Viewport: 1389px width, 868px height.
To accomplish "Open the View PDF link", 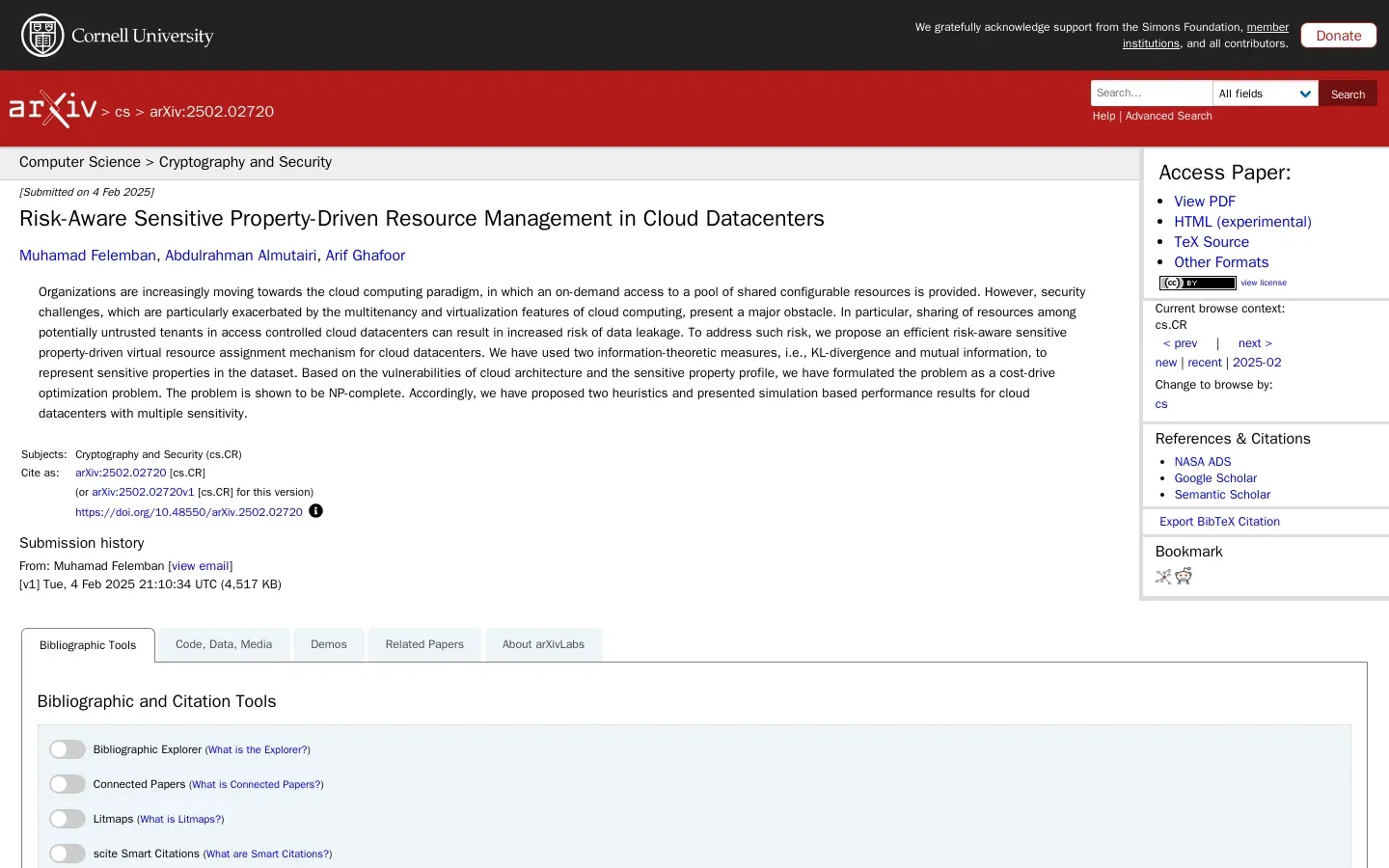I will (x=1205, y=202).
